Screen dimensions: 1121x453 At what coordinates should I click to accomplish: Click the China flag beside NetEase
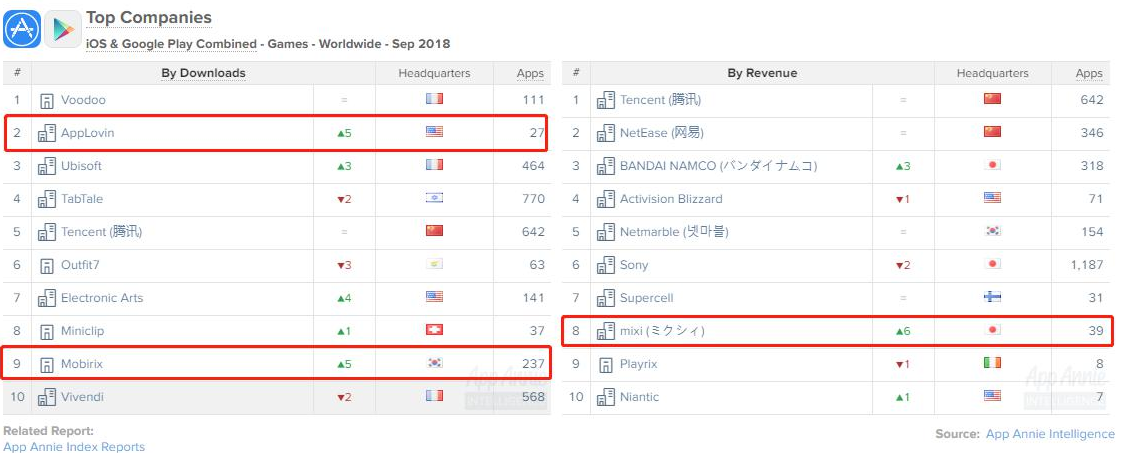point(992,131)
